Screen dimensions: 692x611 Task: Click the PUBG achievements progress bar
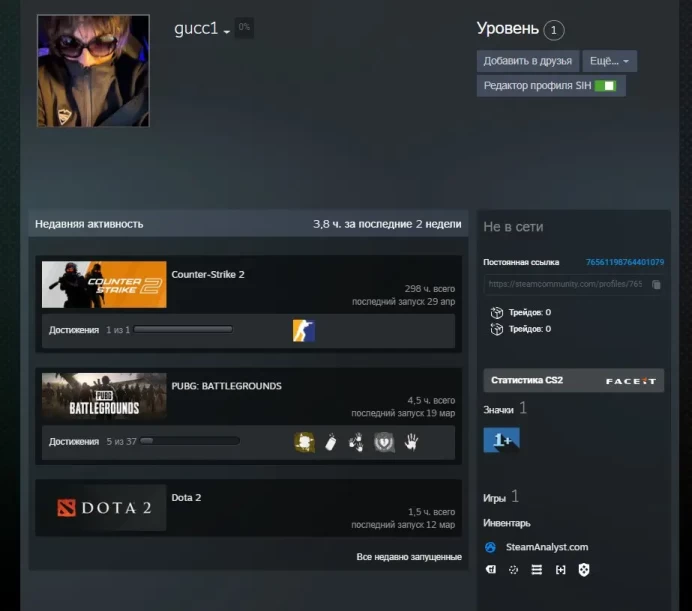coord(190,441)
